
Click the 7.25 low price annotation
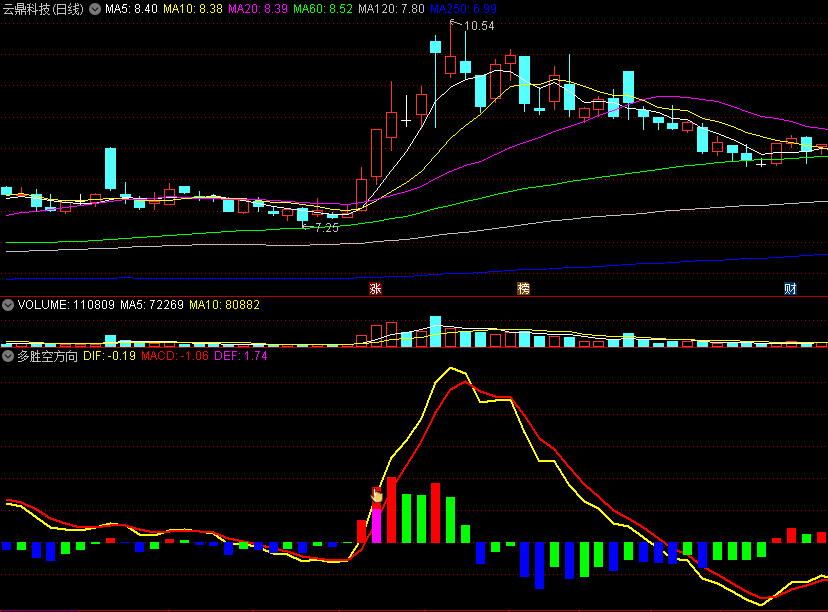(326, 228)
